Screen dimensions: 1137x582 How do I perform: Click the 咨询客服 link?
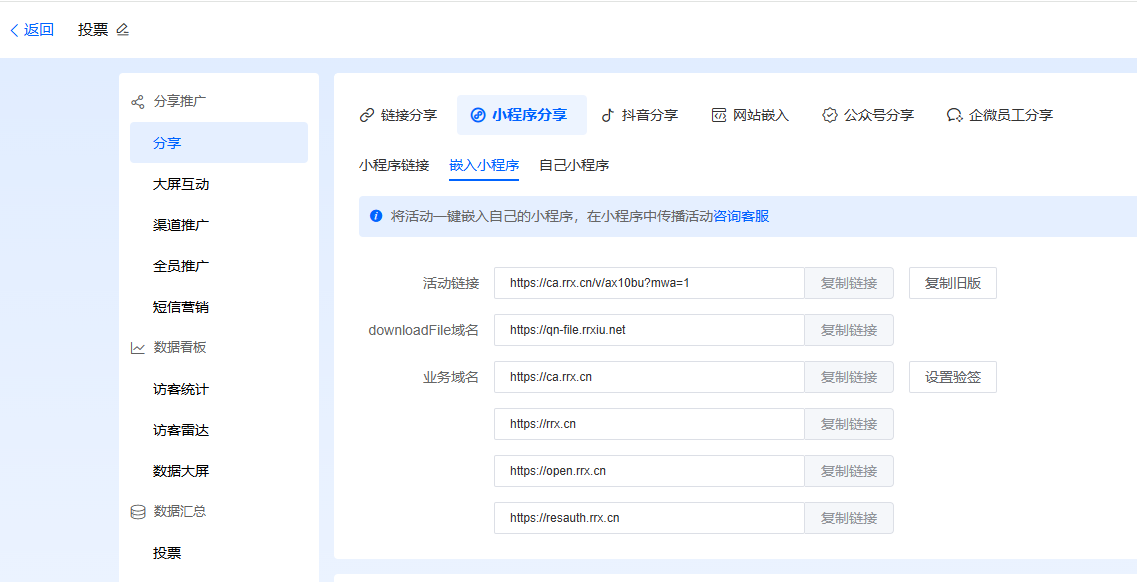[x=741, y=216]
